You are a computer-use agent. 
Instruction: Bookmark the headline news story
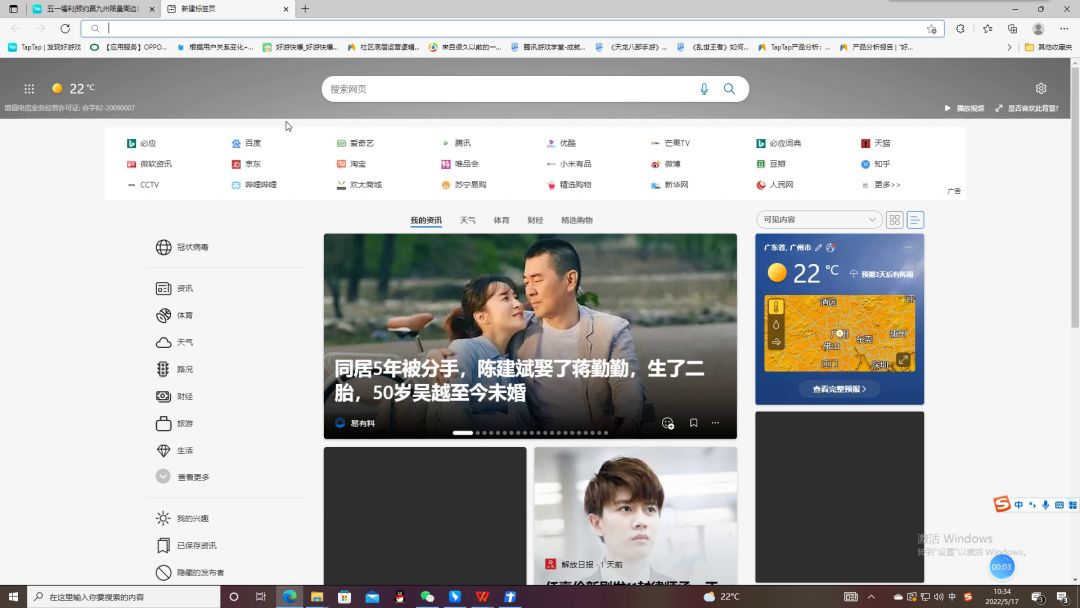[x=693, y=423]
